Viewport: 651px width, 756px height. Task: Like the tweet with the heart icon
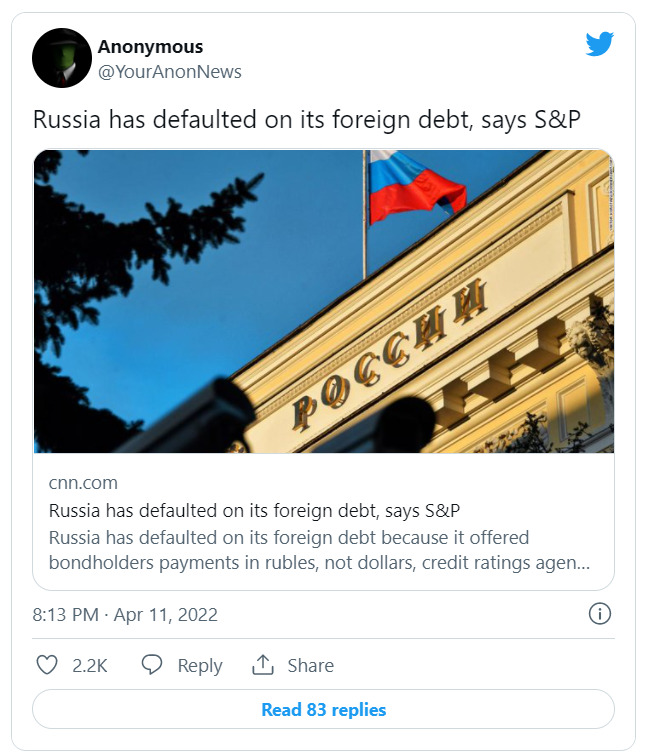[x=46, y=665]
